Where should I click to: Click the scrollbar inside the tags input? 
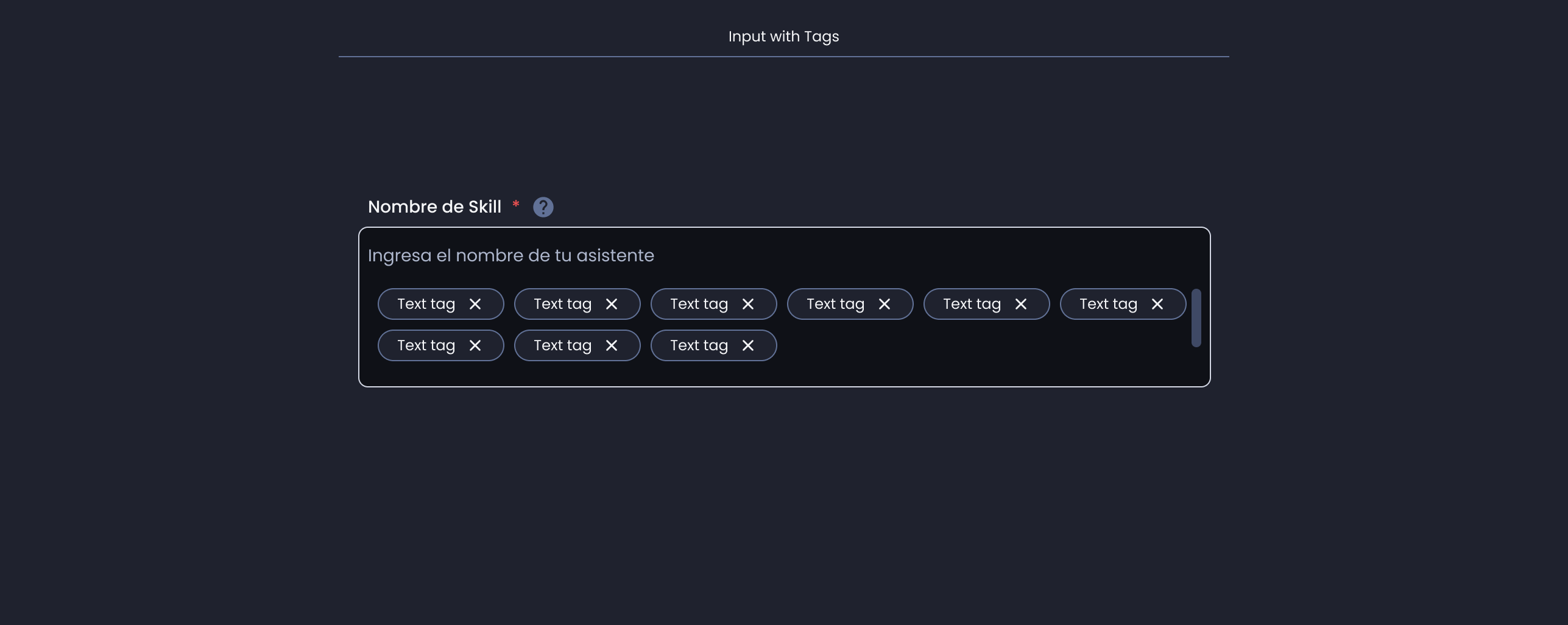[1196, 318]
